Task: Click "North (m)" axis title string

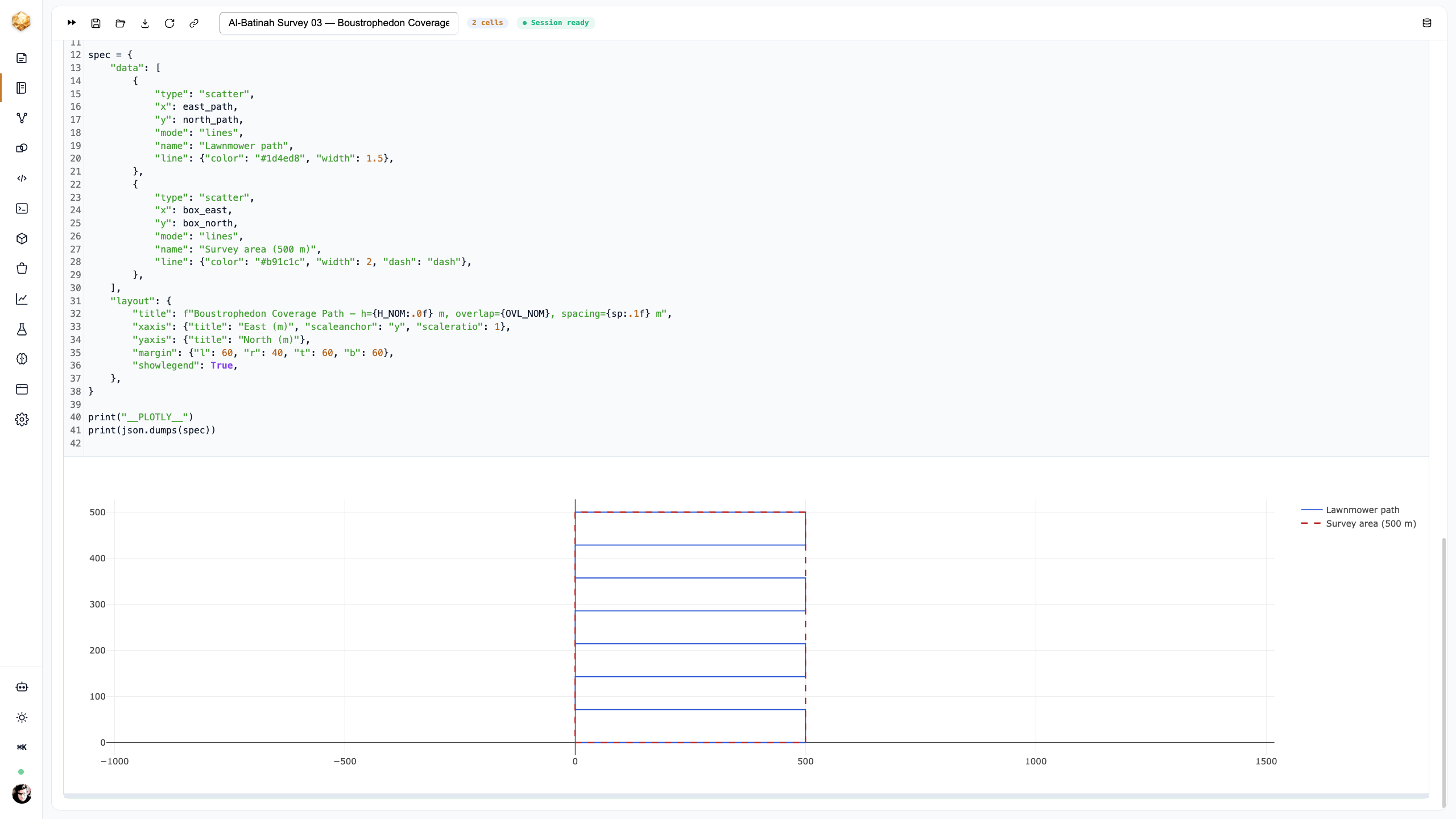Action: [x=268, y=340]
